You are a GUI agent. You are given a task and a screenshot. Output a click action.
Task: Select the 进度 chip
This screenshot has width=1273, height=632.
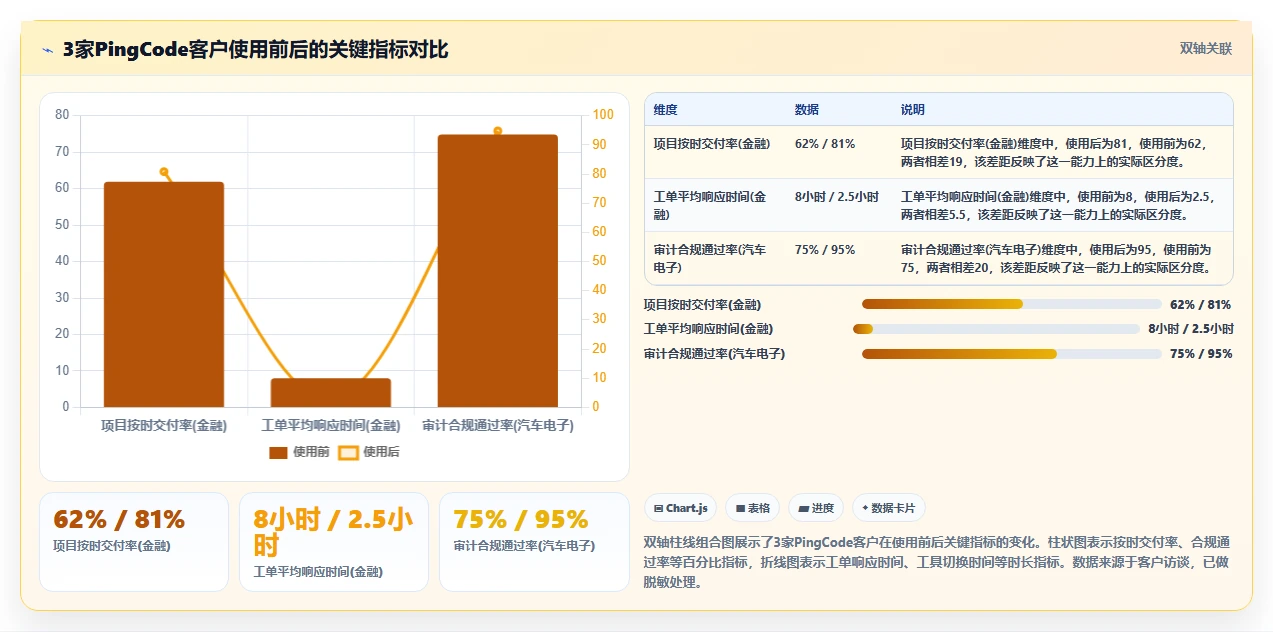[815, 508]
